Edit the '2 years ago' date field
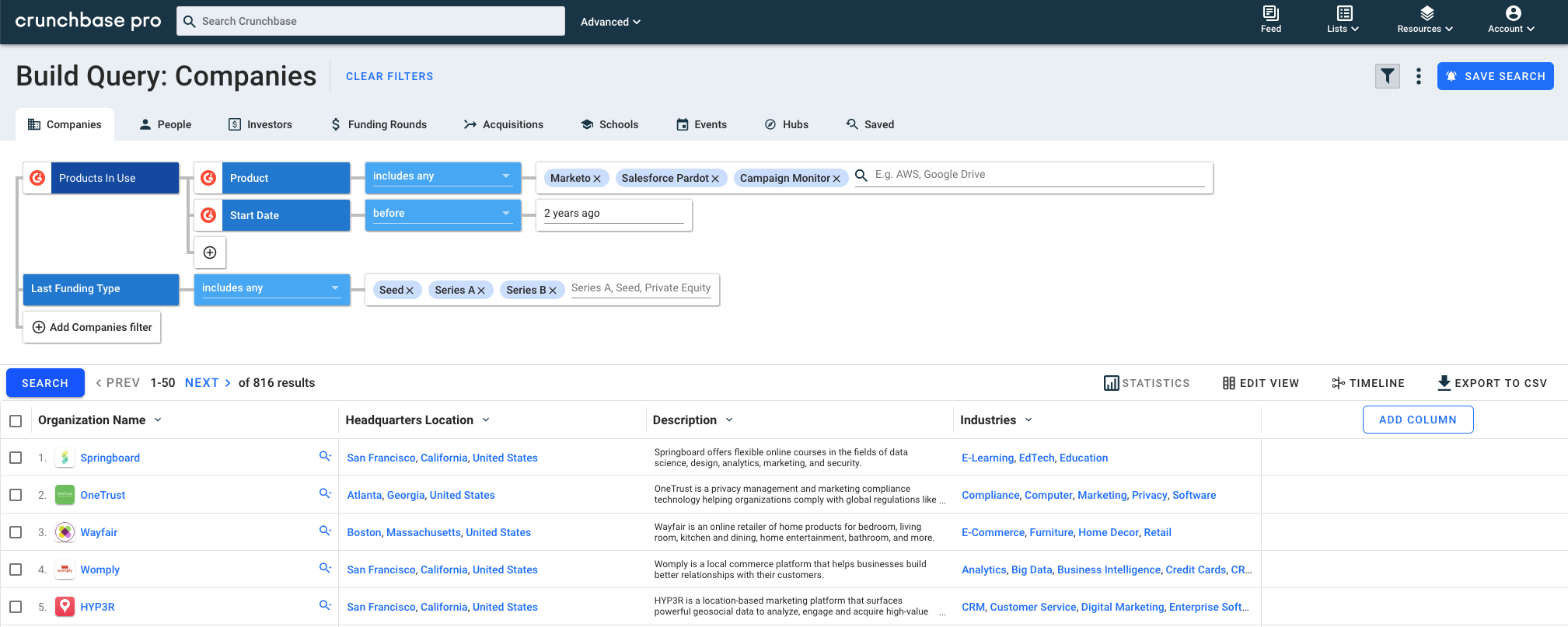Viewport: 1568px width, 627px height. (x=613, y=214)
